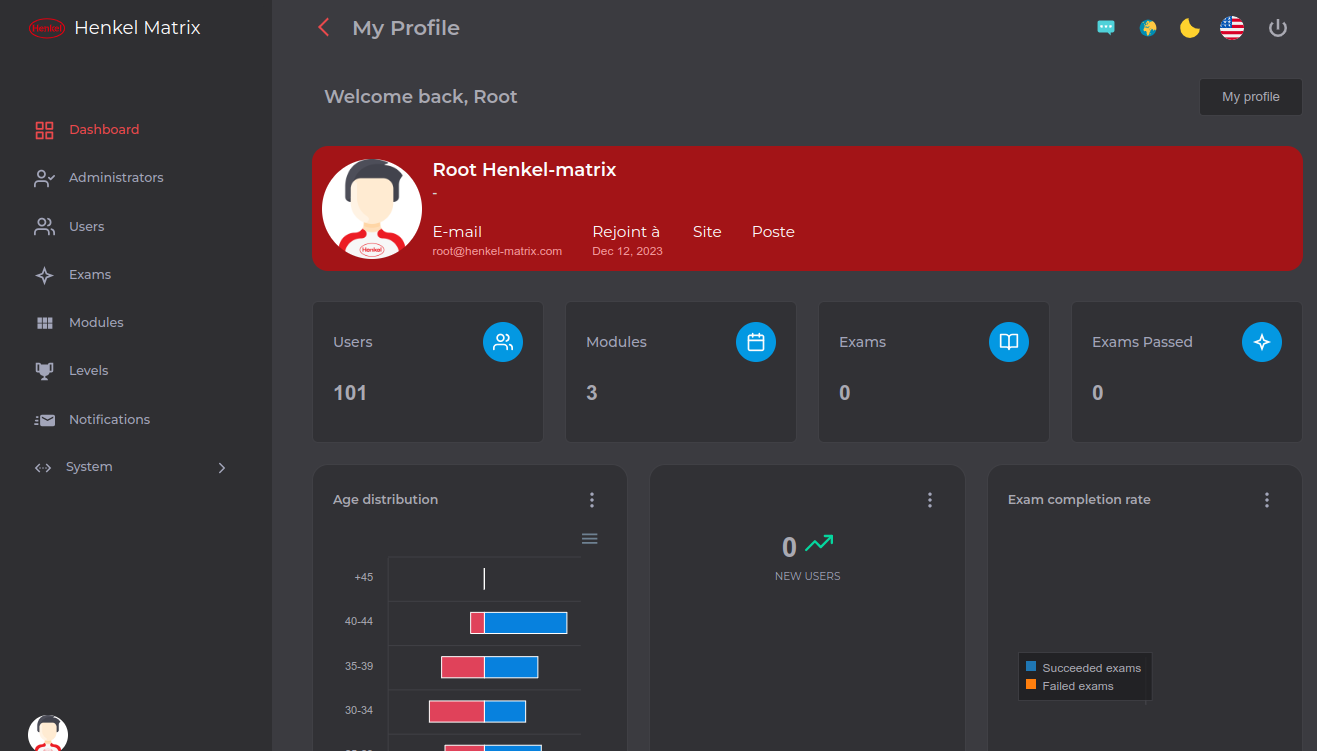Click the Users card people icon
The image size is (1317, 751).
pos(503,342)
